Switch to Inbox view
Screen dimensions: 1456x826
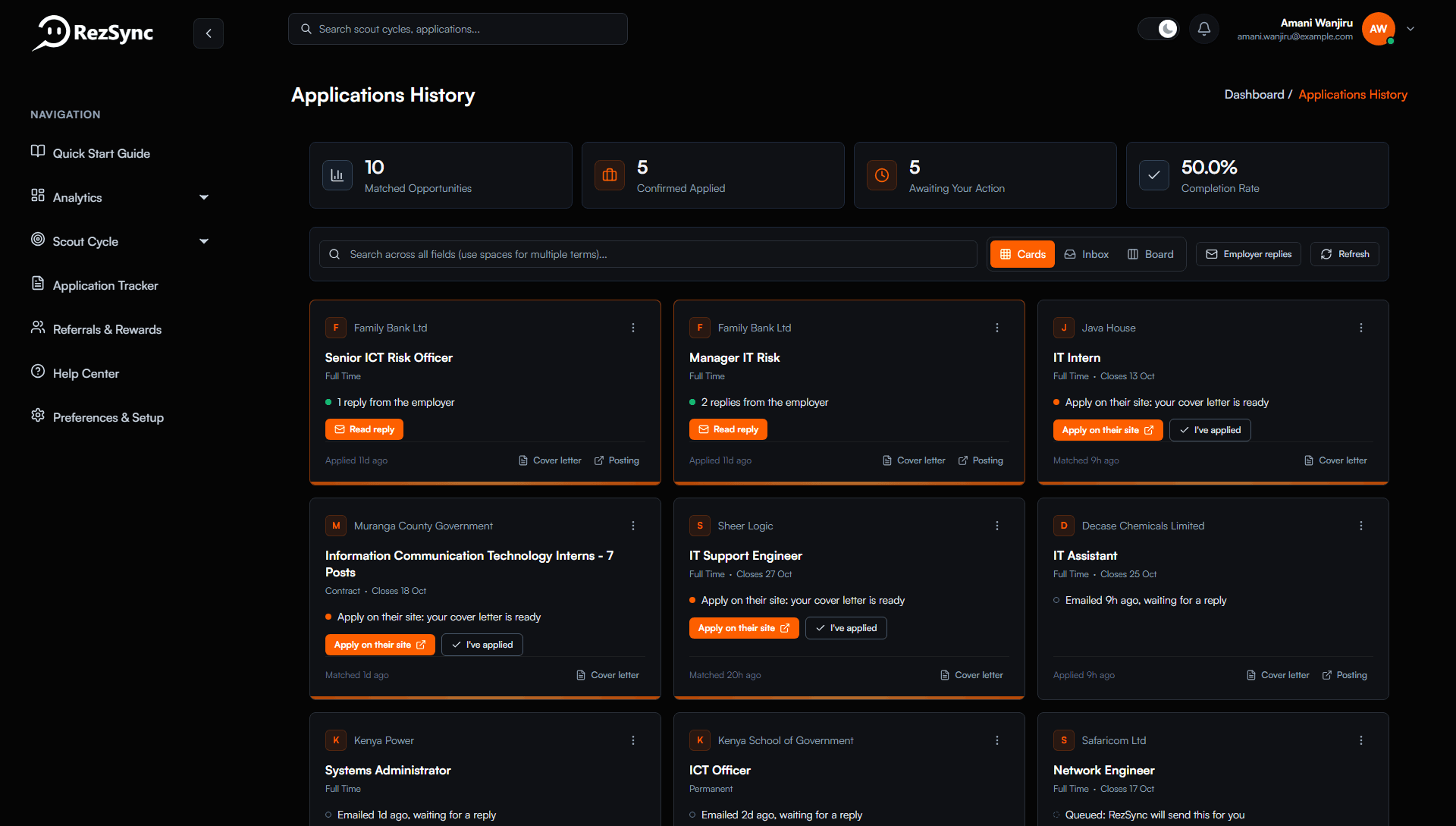click(1087, 254)
